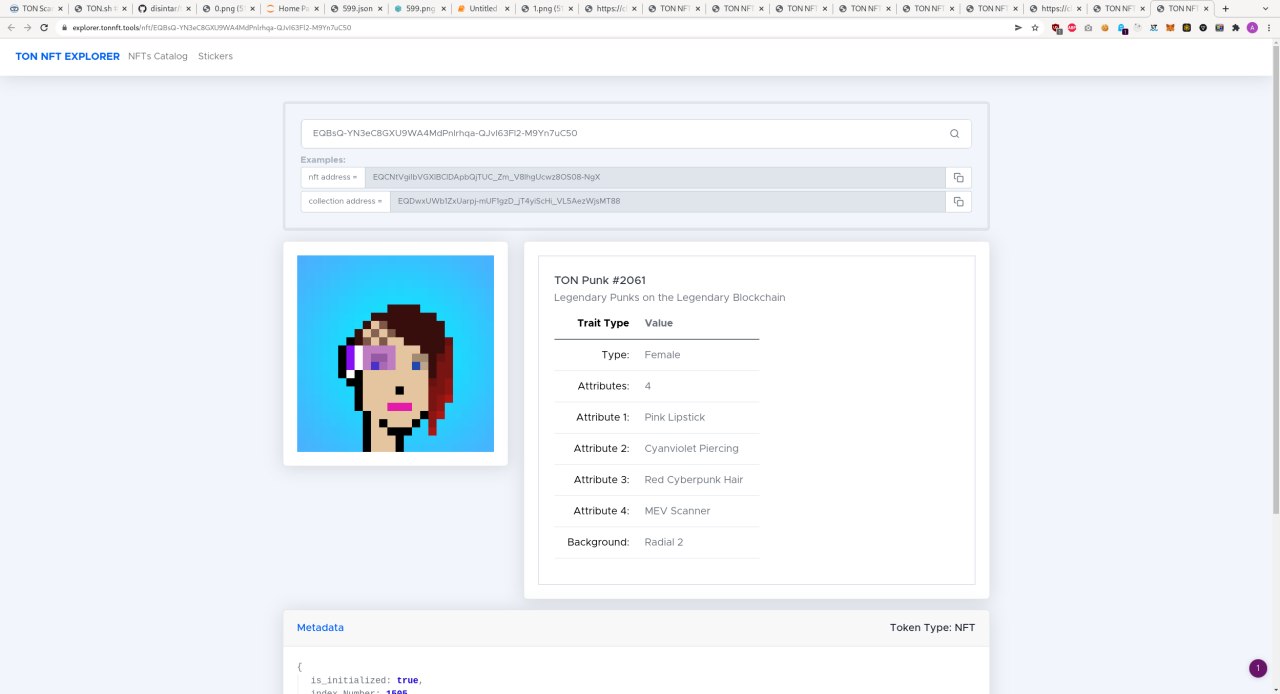Image resolution: width=1280 pixels, height=694 pixels.
Task: Open the Adblock Plus extension
Action: coord(1072,28)
